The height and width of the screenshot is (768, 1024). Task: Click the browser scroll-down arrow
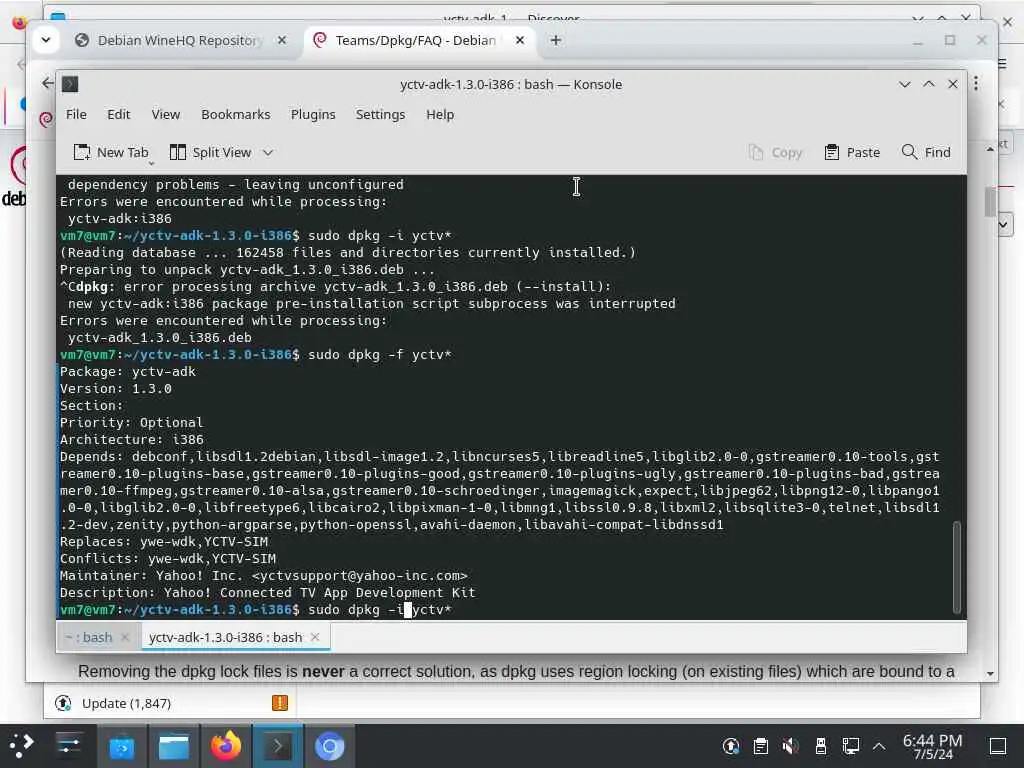point(990,673)
